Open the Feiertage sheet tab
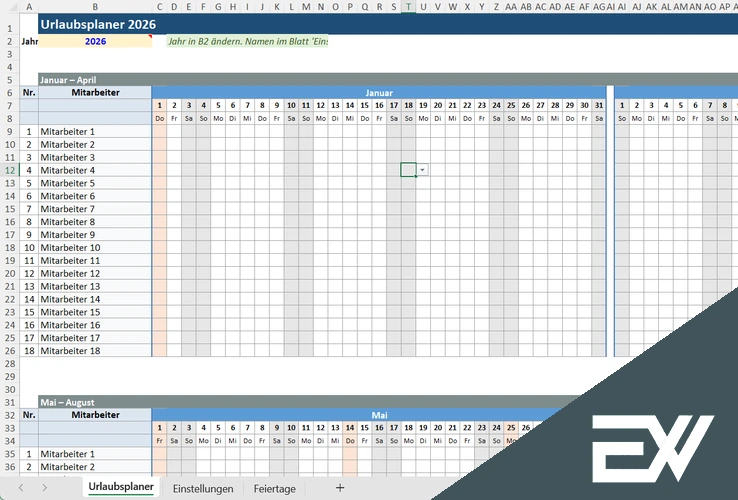738x500 pixels. [274, 488]
